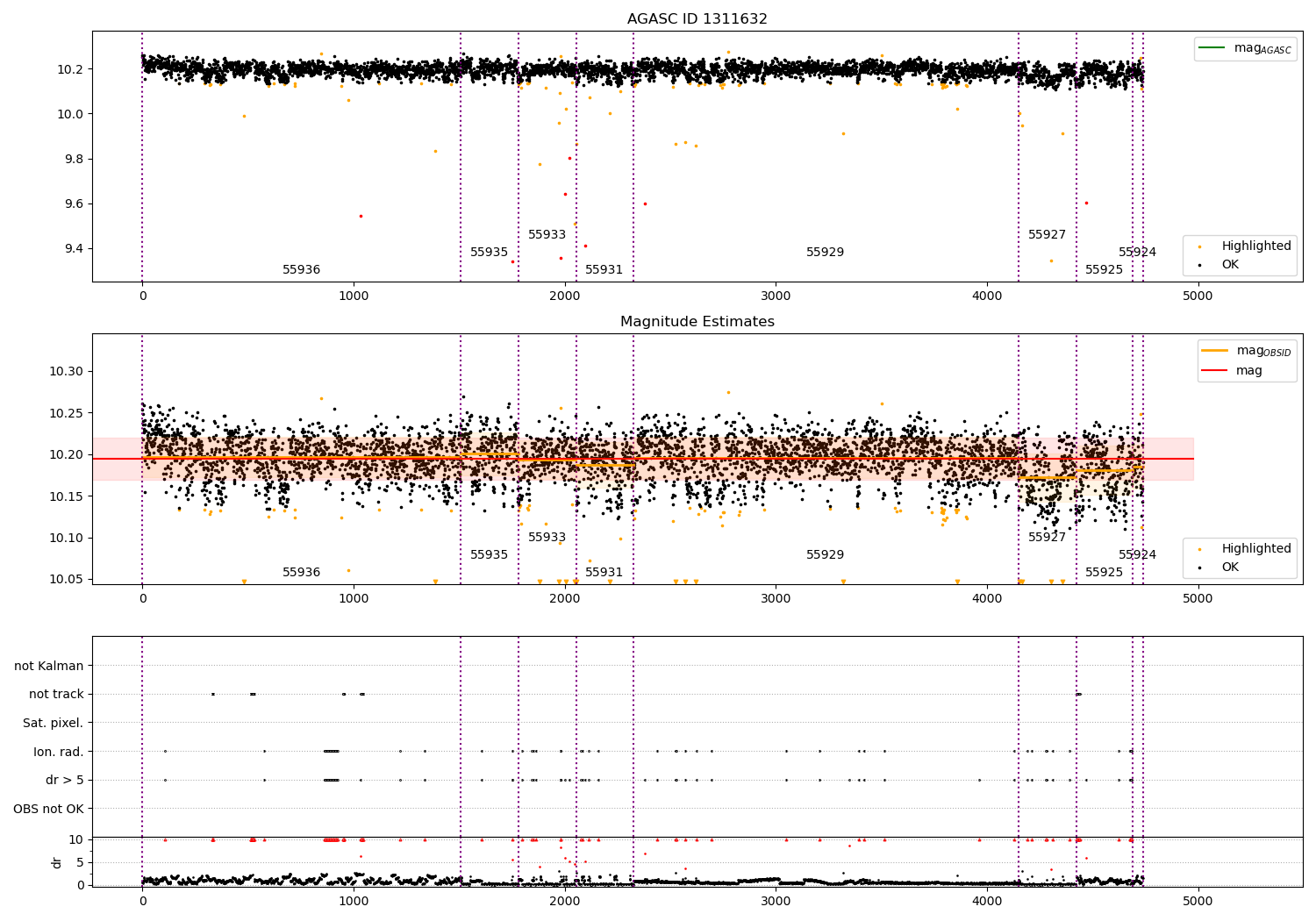Click the "dr > 5" row label
Screen dimensions: 1316x921
click(x=65, y=780)
